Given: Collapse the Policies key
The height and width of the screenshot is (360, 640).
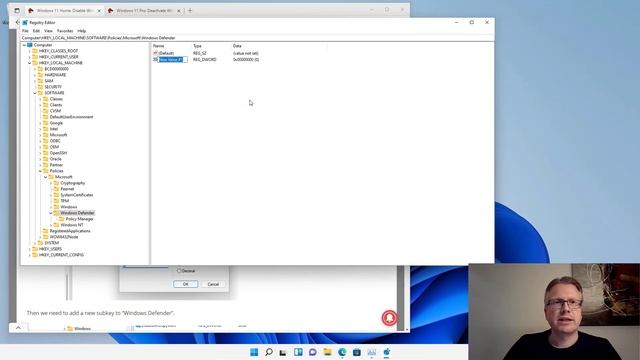Looking at the screenshot, I should point(40,171).
